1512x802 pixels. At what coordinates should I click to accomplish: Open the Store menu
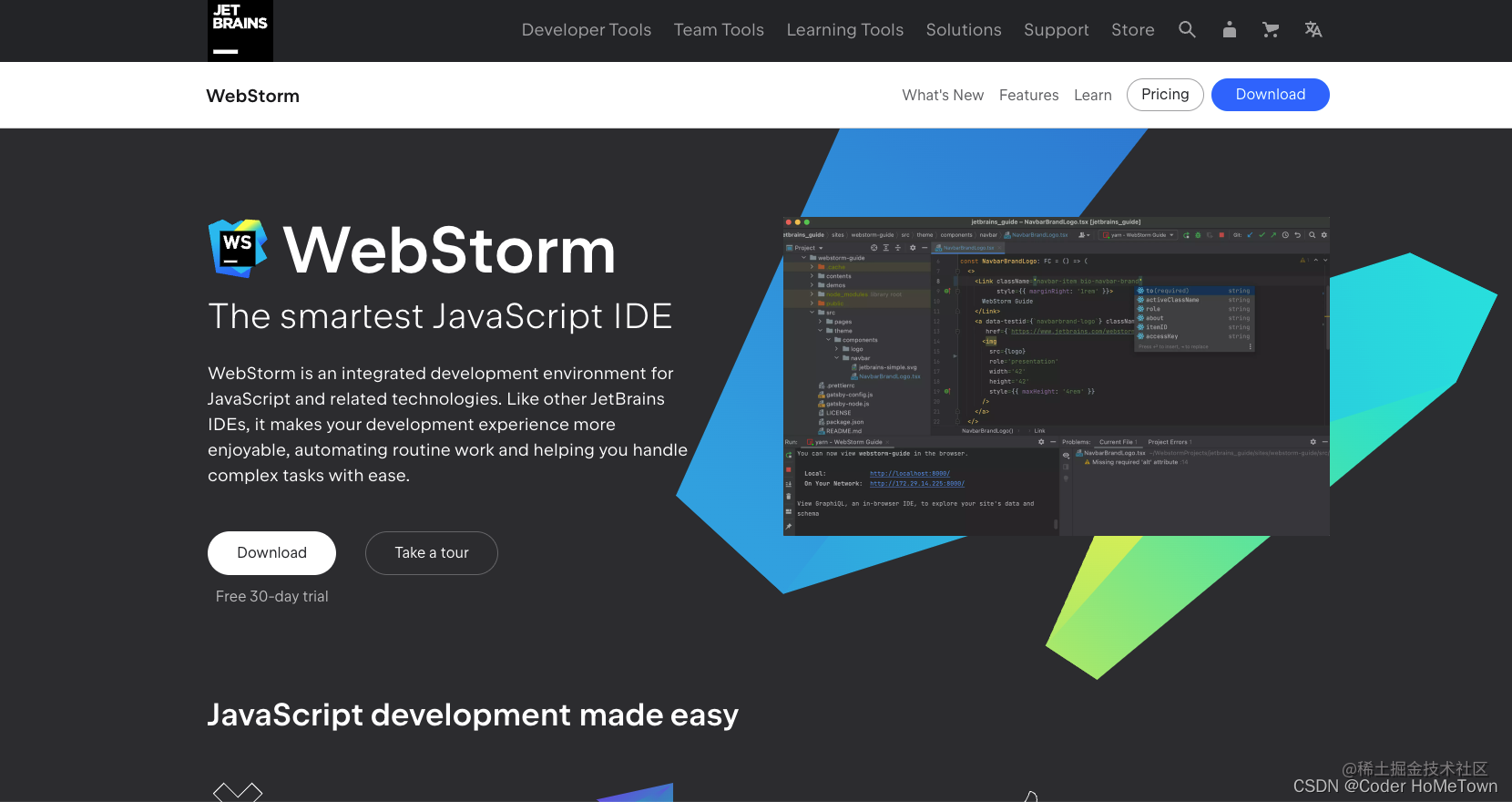(1133, 30)
